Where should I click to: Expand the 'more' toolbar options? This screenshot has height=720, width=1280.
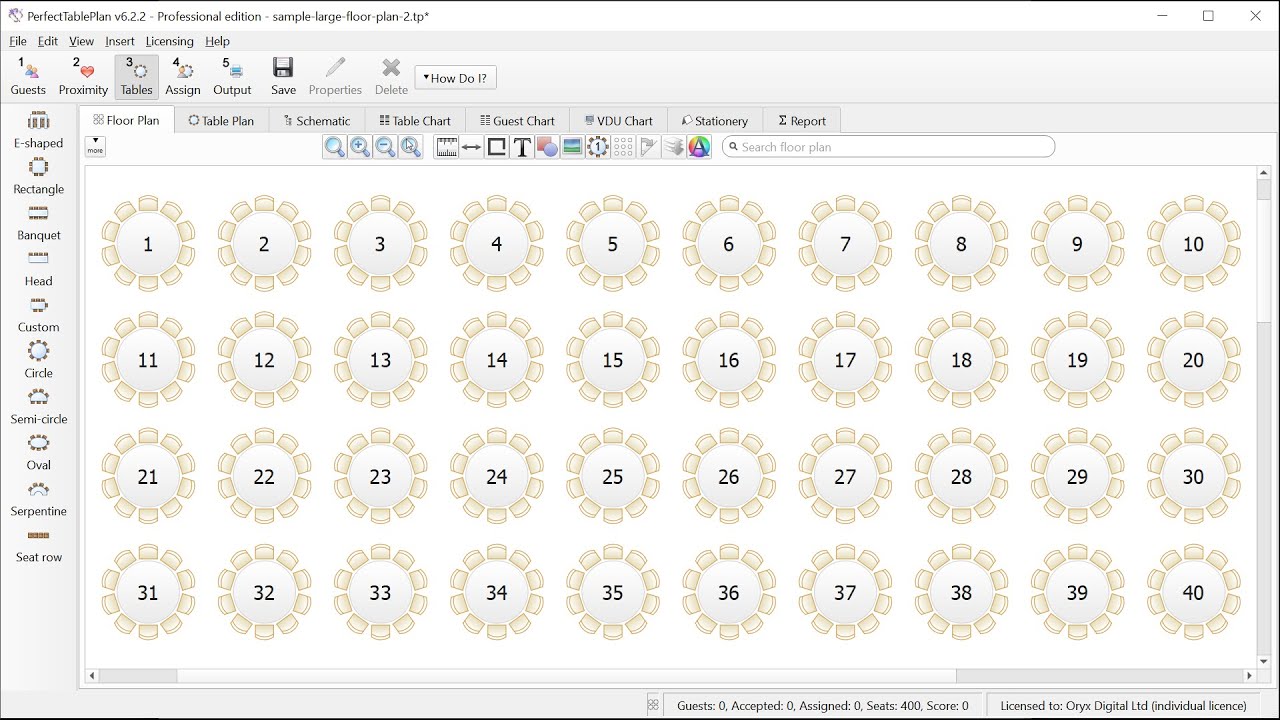pos(95,146)
